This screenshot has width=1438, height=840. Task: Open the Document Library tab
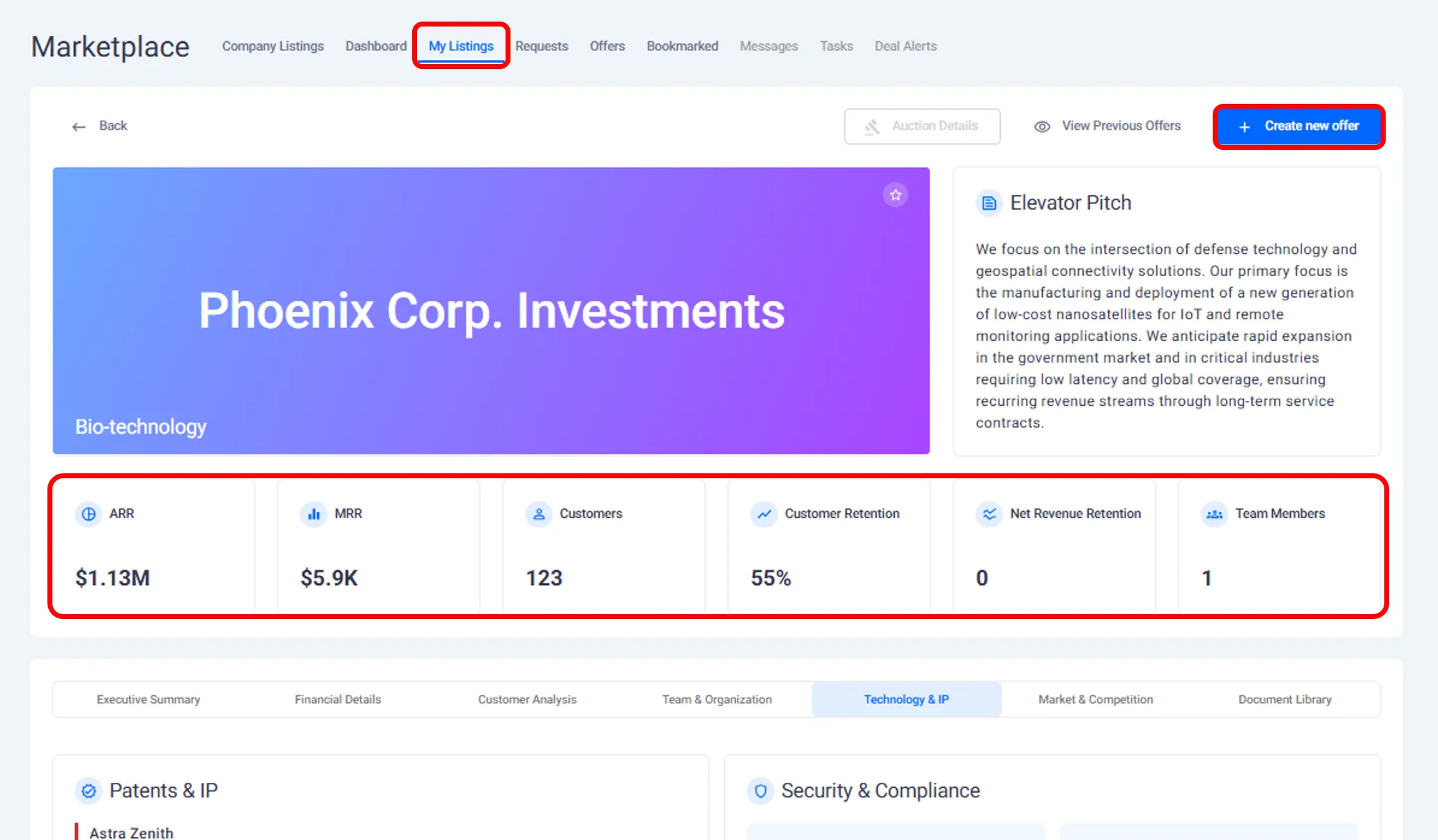pos(1285,699)
